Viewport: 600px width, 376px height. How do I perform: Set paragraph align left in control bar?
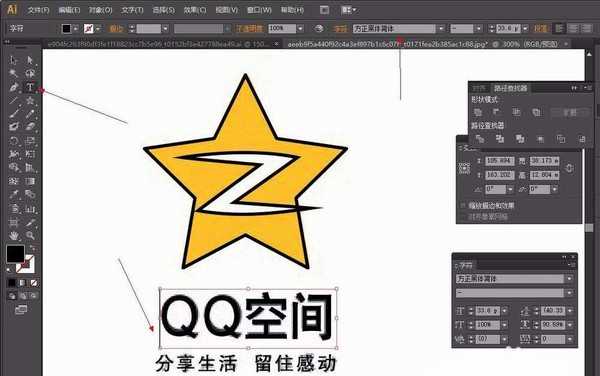[559, 28]
